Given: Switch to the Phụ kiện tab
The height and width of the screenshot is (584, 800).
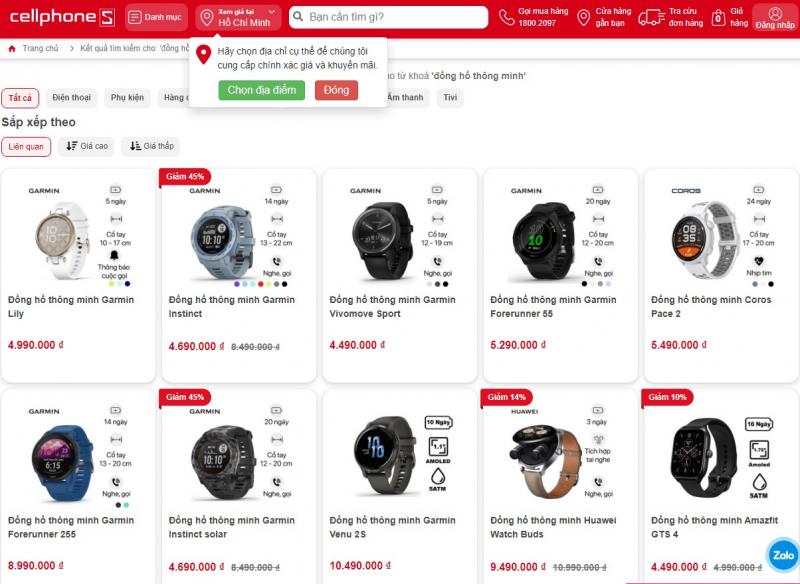Looking at the screenshot, I should 128,97.
